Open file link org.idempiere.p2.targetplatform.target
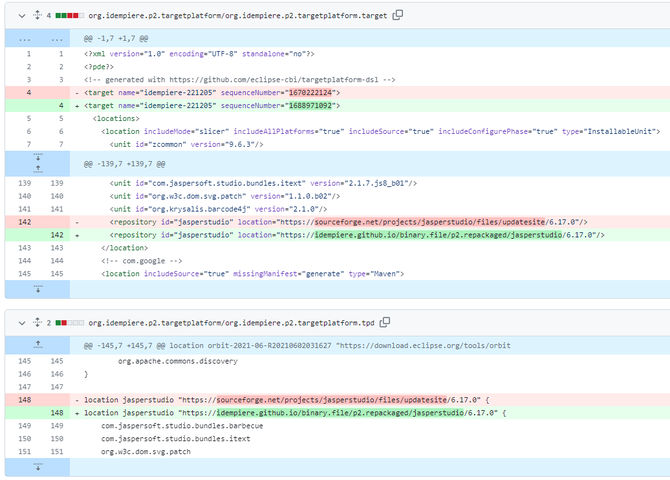The image size is (670, 480). [x=238, y=16]
